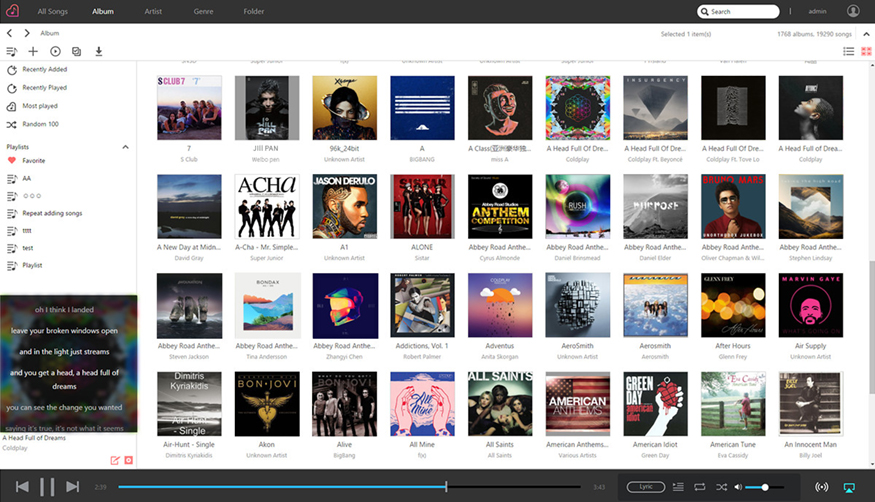Open the Favorite playlist
Screen dimensions: 875x502
click(x=33, y=161)
